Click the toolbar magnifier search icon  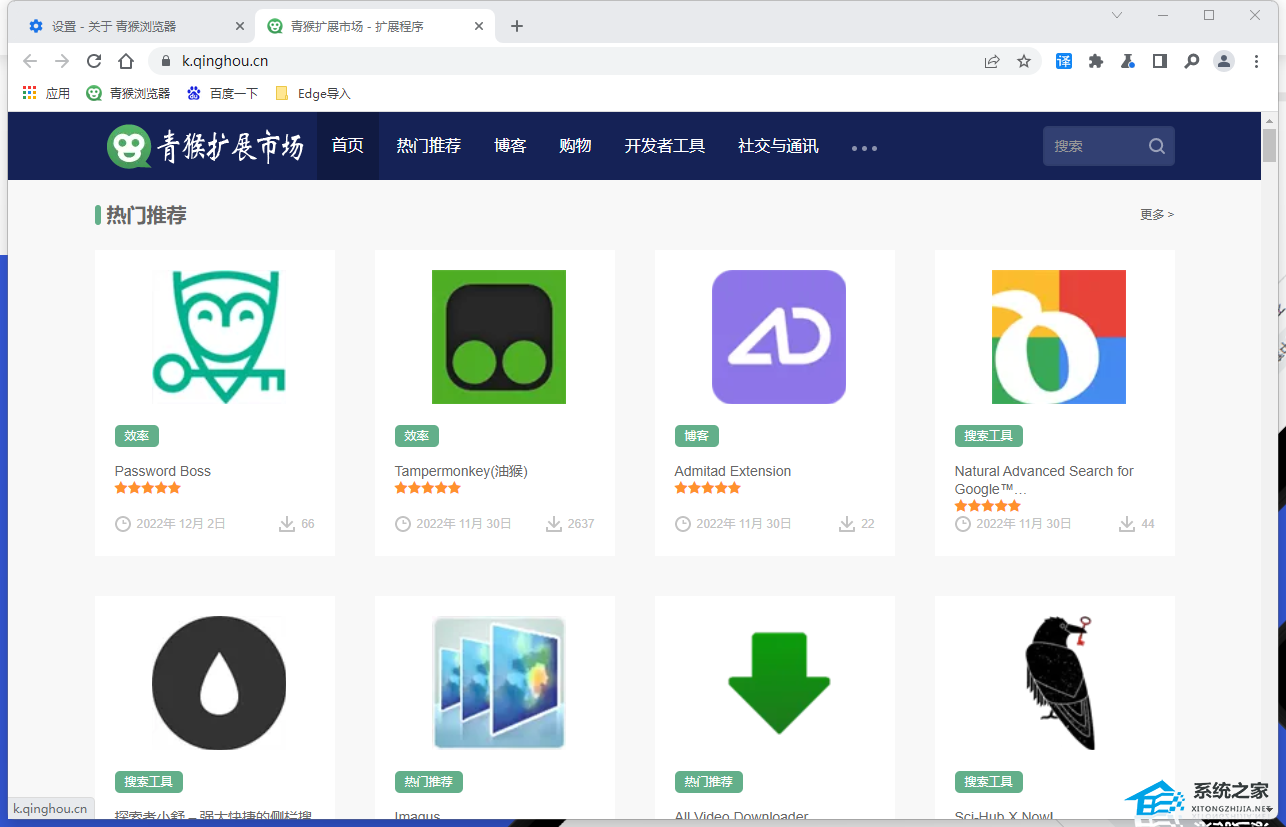[x=1192, y=61]
